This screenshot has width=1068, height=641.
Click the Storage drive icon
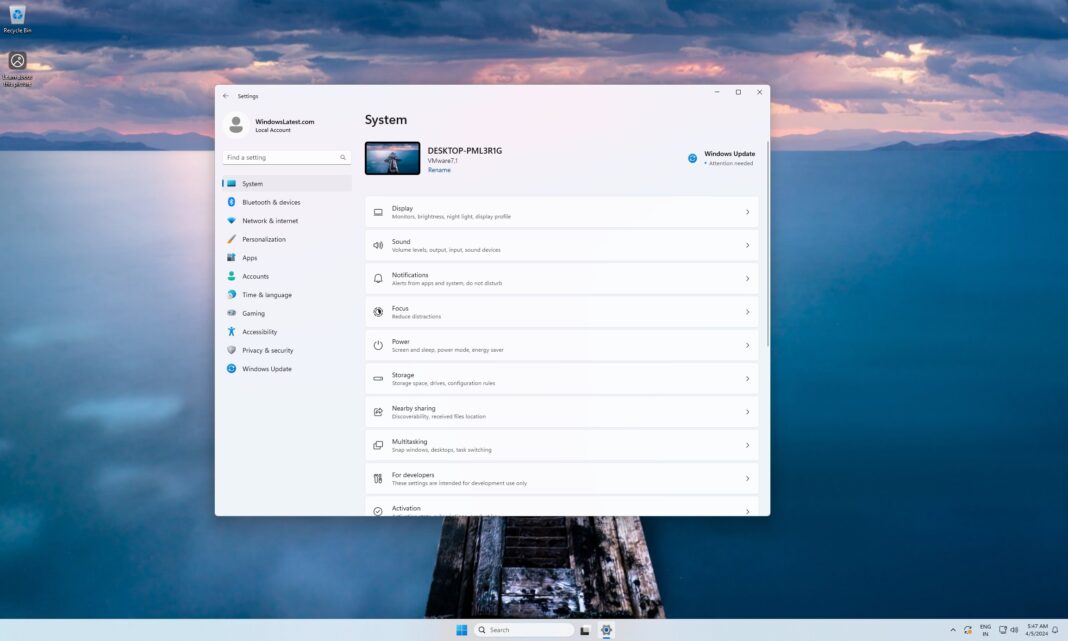tap(378, 378)
